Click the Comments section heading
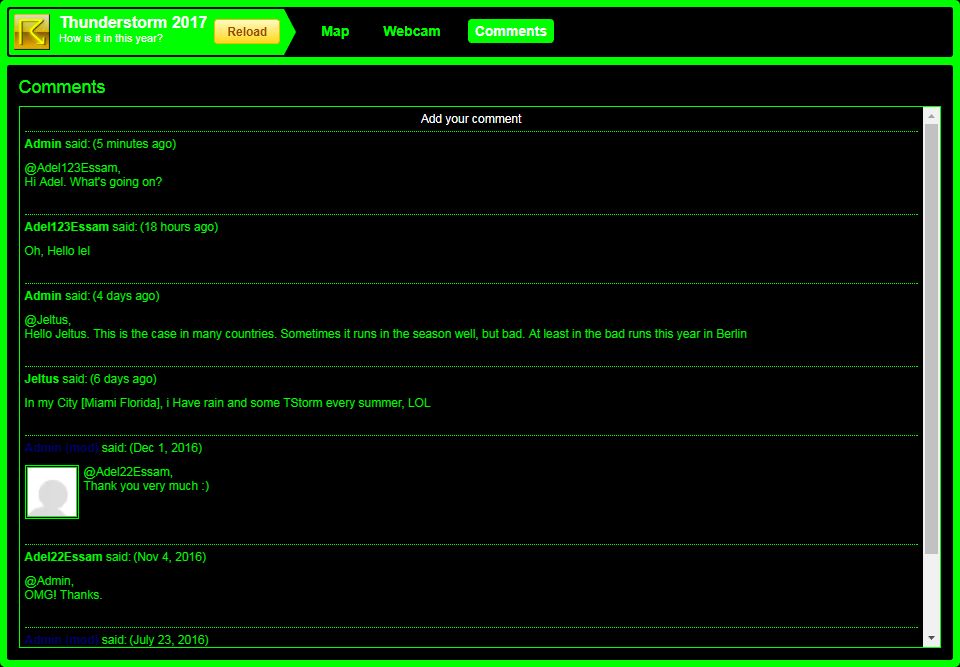The image size is (960, 667). coord(62,87)
